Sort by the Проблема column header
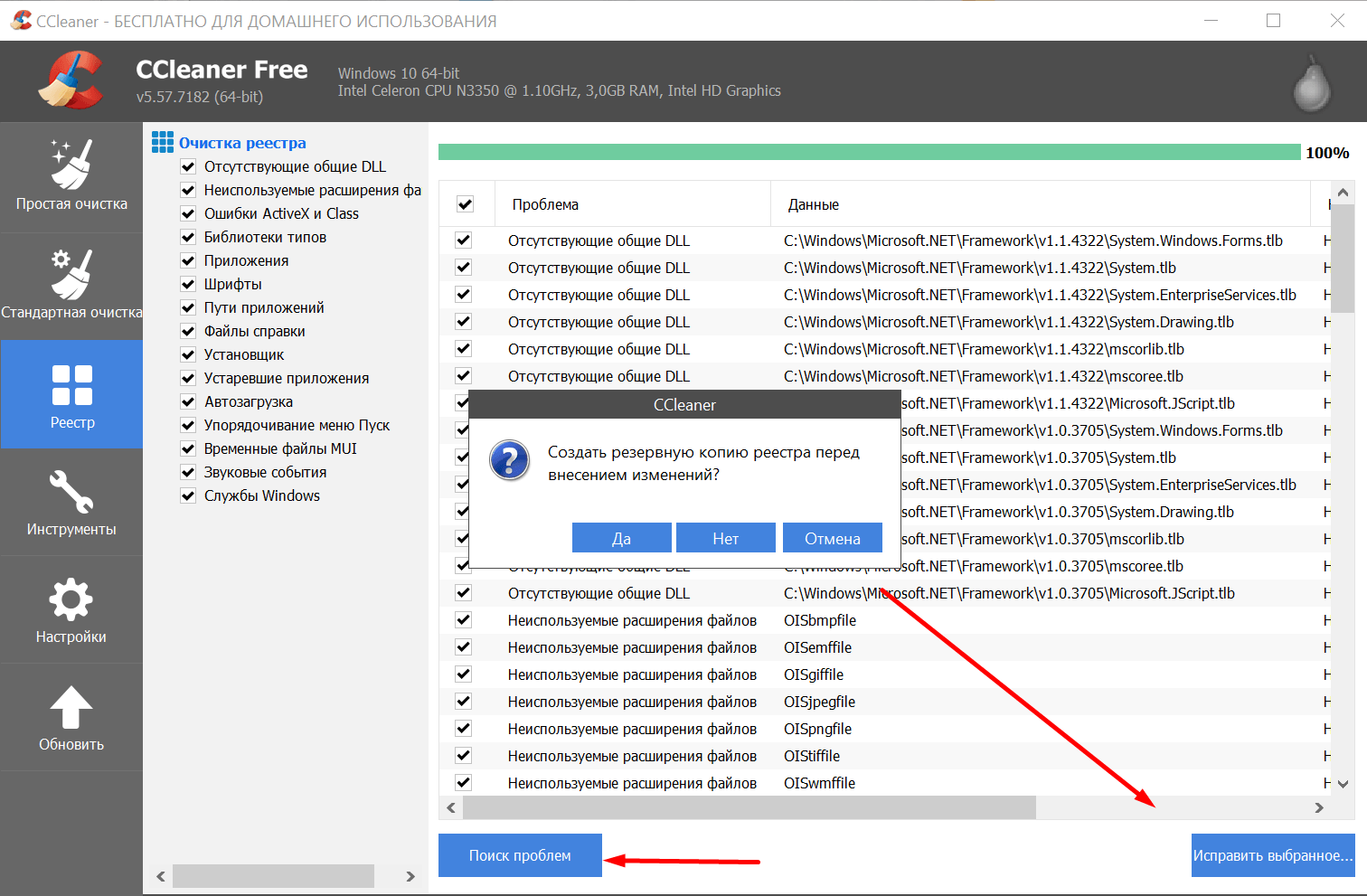Screen dimensions: 1367x896 tap(633, 204)
